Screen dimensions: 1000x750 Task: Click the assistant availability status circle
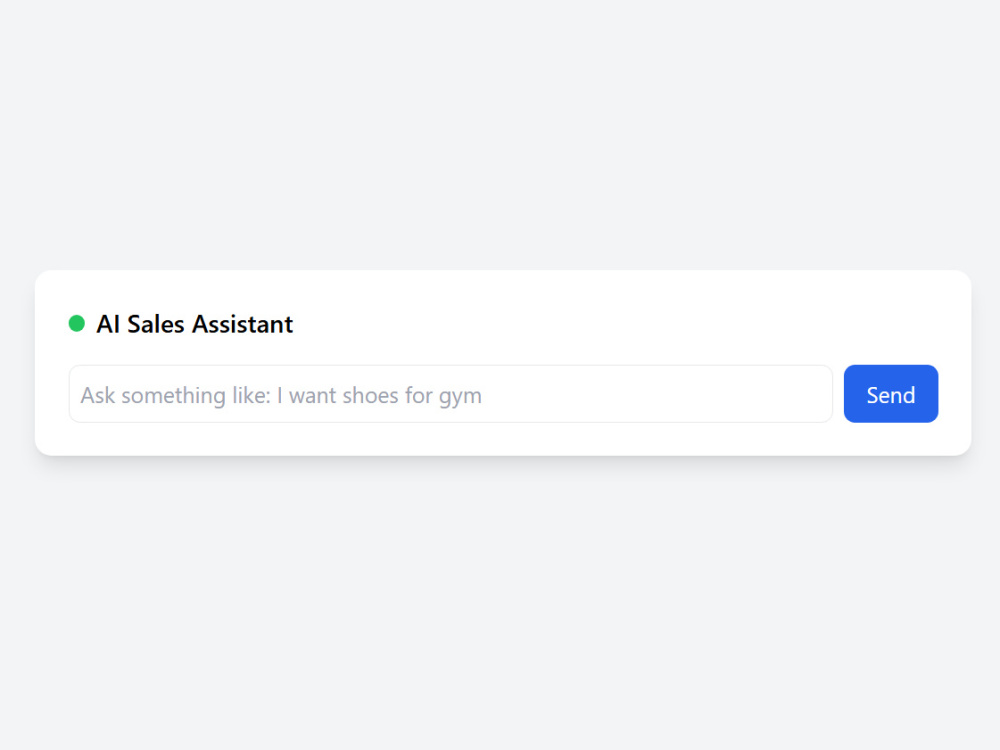pos(77,324)
